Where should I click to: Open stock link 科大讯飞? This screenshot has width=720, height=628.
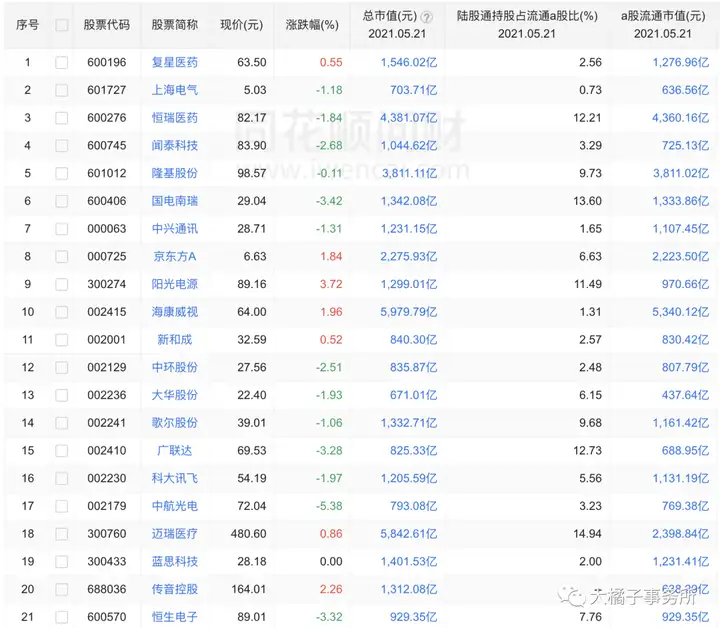(x=174, y=478)
